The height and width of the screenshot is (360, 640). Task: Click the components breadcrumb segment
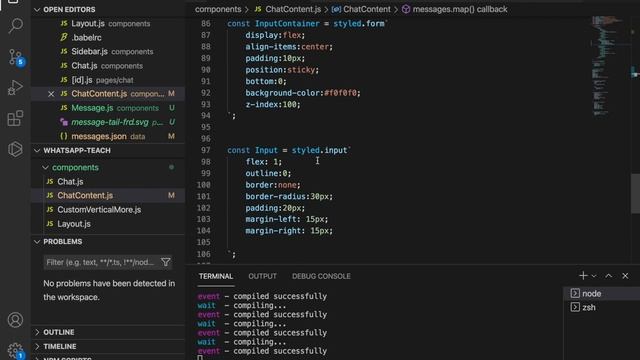click(218, 9)
